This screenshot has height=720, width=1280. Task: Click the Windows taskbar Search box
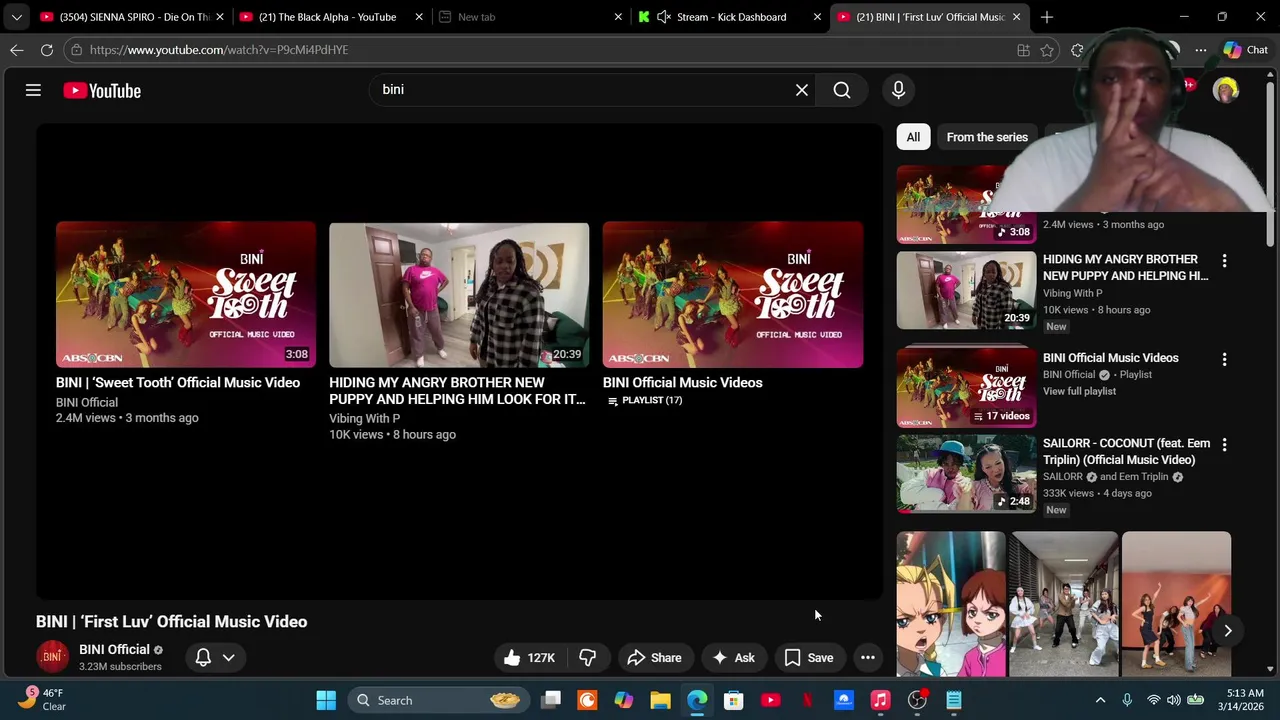pos(437,700)
